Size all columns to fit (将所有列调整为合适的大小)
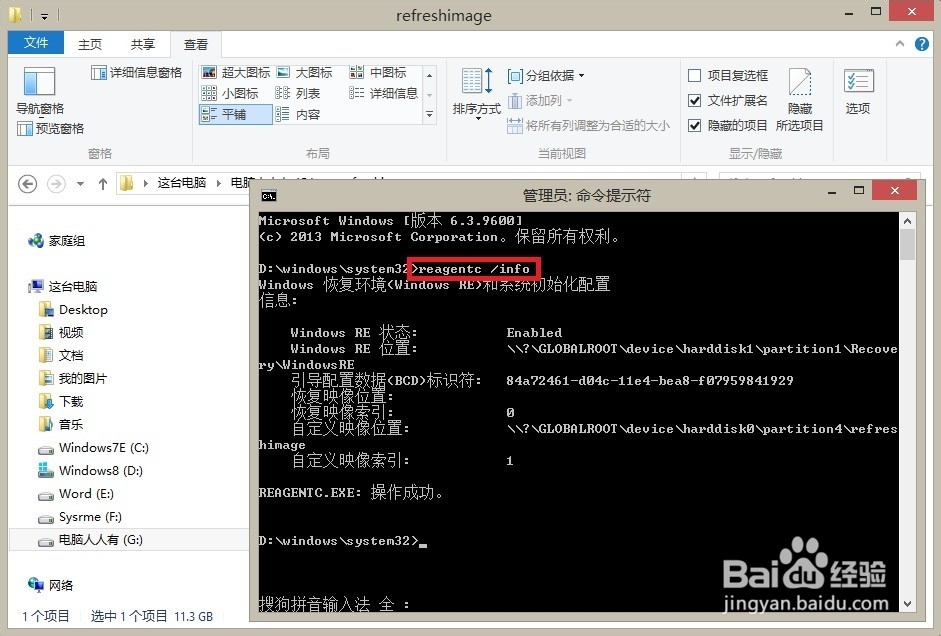941x636 pixels. [x=589, y=125]
